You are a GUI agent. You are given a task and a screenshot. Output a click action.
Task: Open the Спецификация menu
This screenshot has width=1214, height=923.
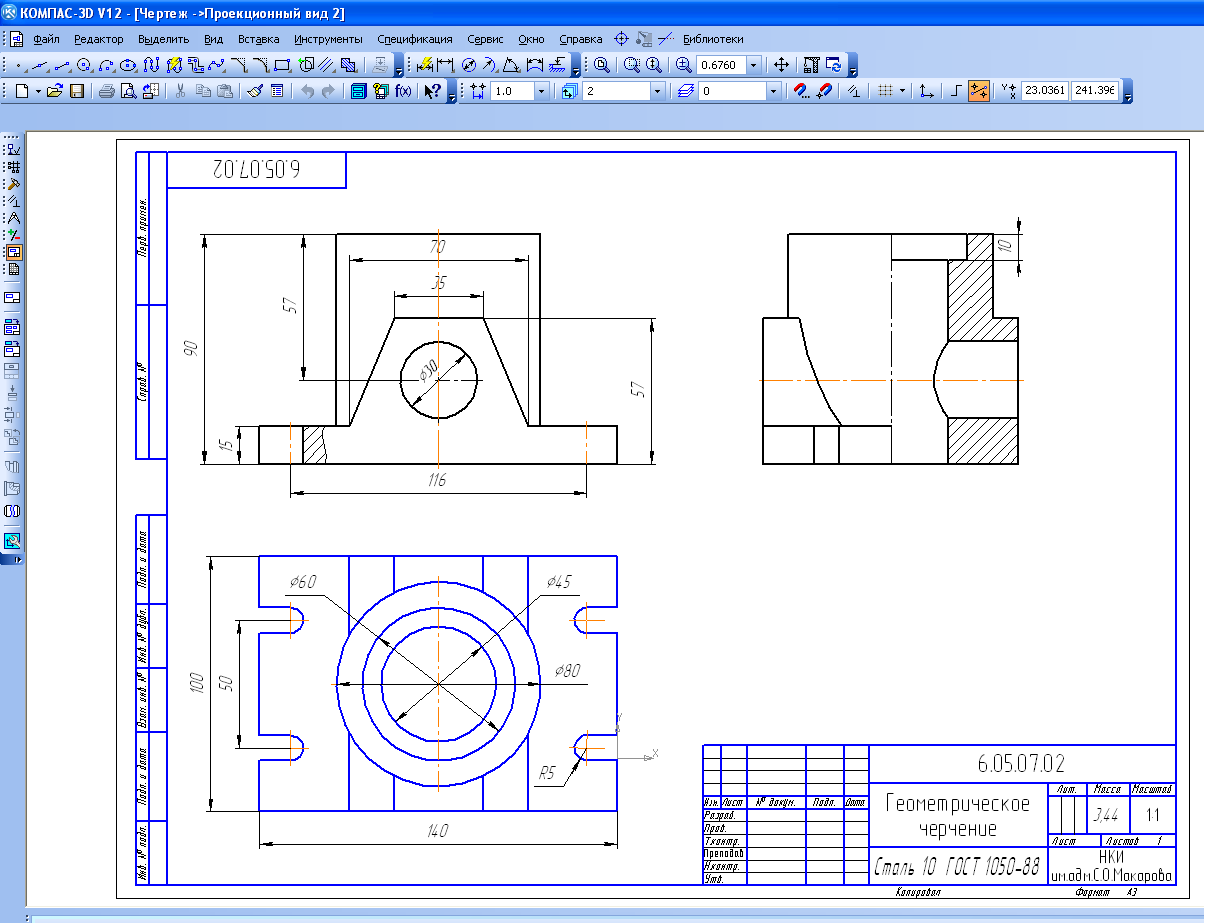[x=414, y=39]
